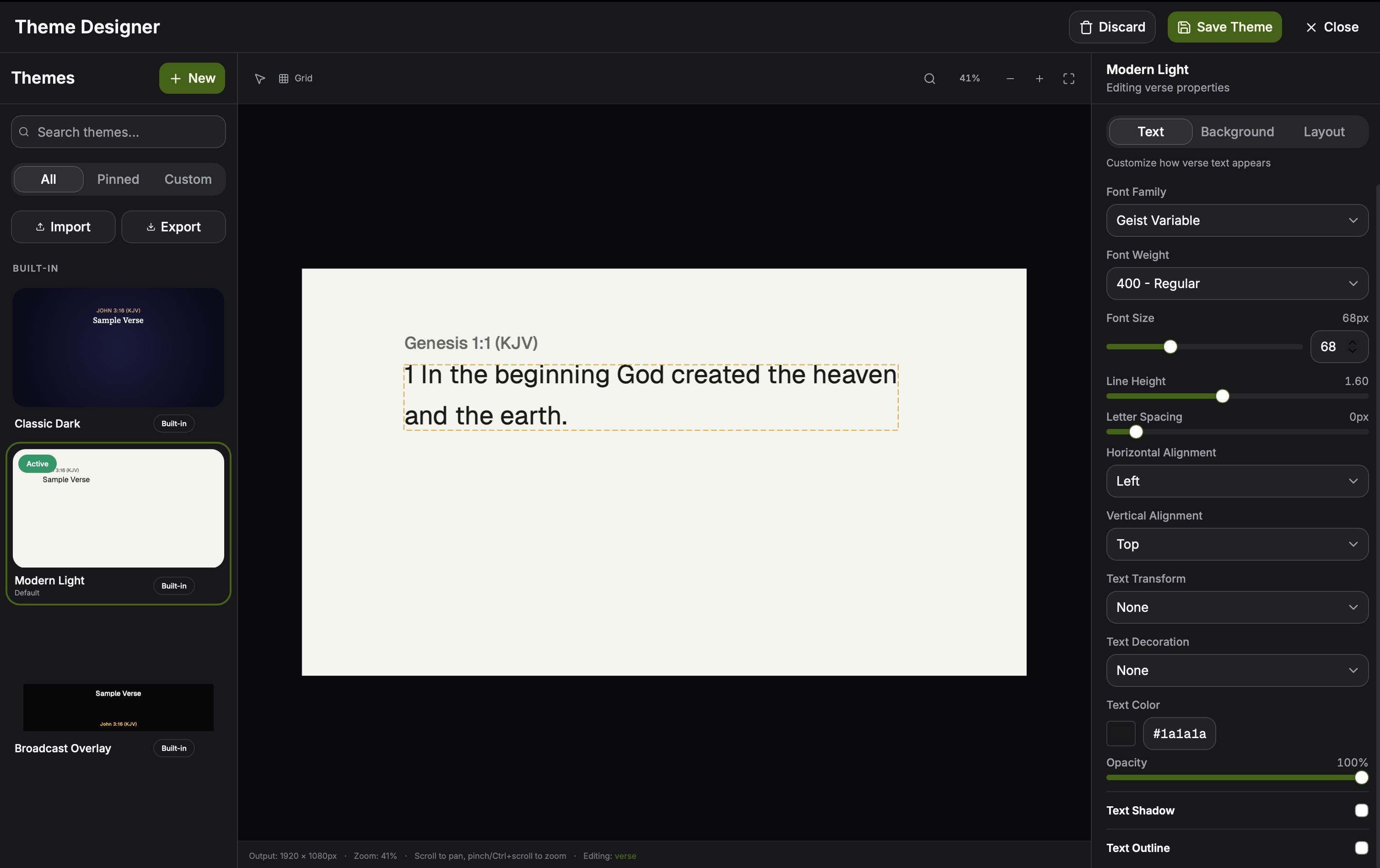Toggle the Grid overlay
This screenshot has height=868, width=1380.
coord(296,79)
